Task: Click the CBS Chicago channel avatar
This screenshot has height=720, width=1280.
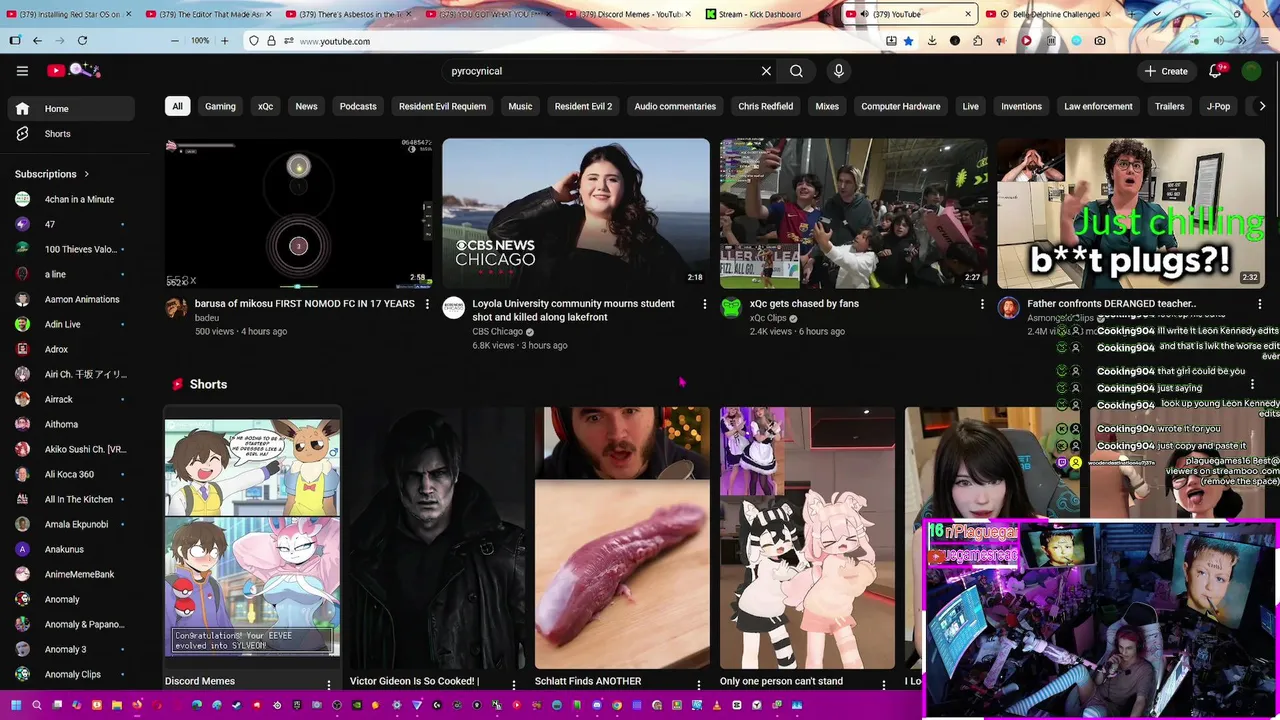Action: click(454, 308)
